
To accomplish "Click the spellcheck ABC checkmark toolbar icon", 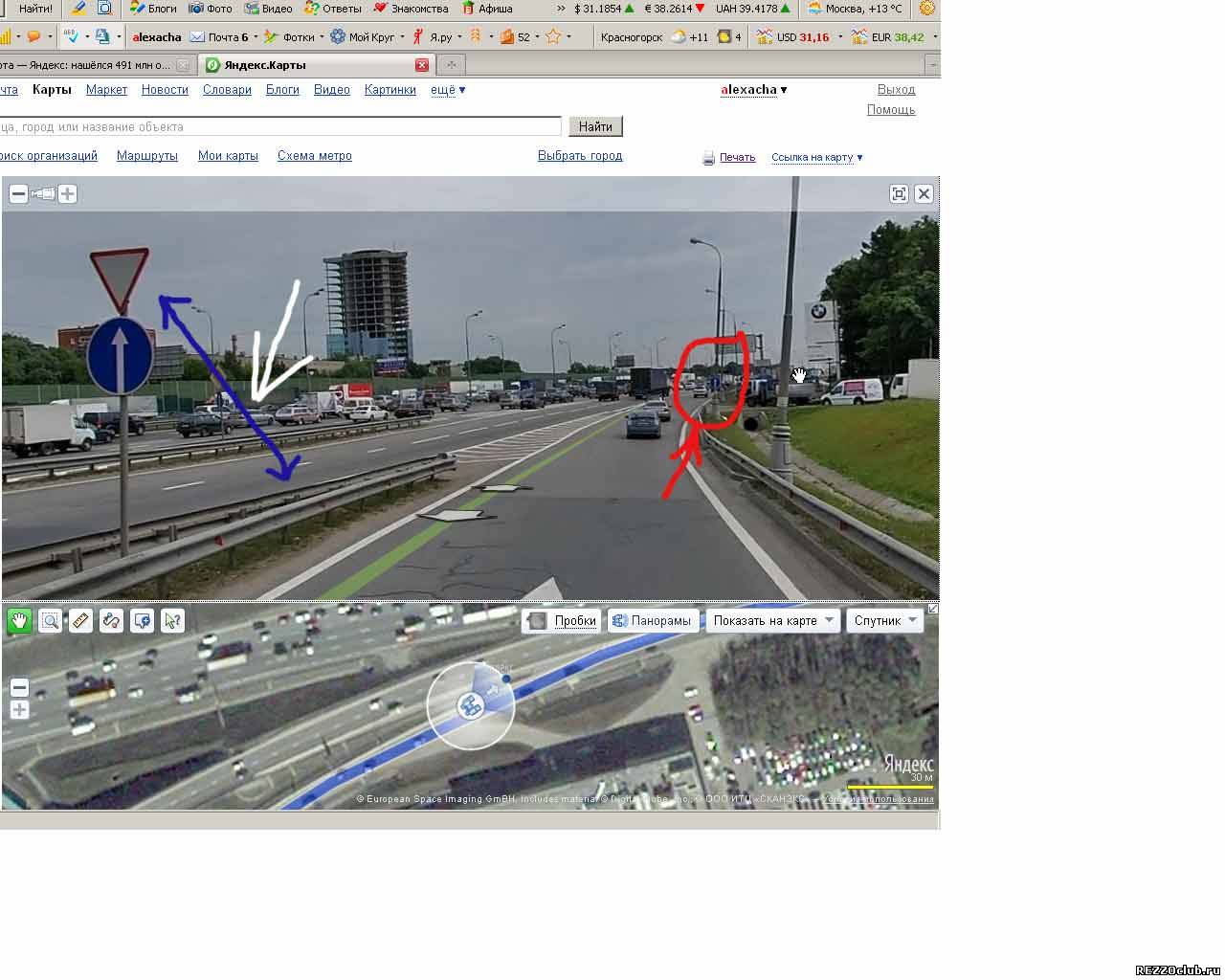I will tap(71, 36).
